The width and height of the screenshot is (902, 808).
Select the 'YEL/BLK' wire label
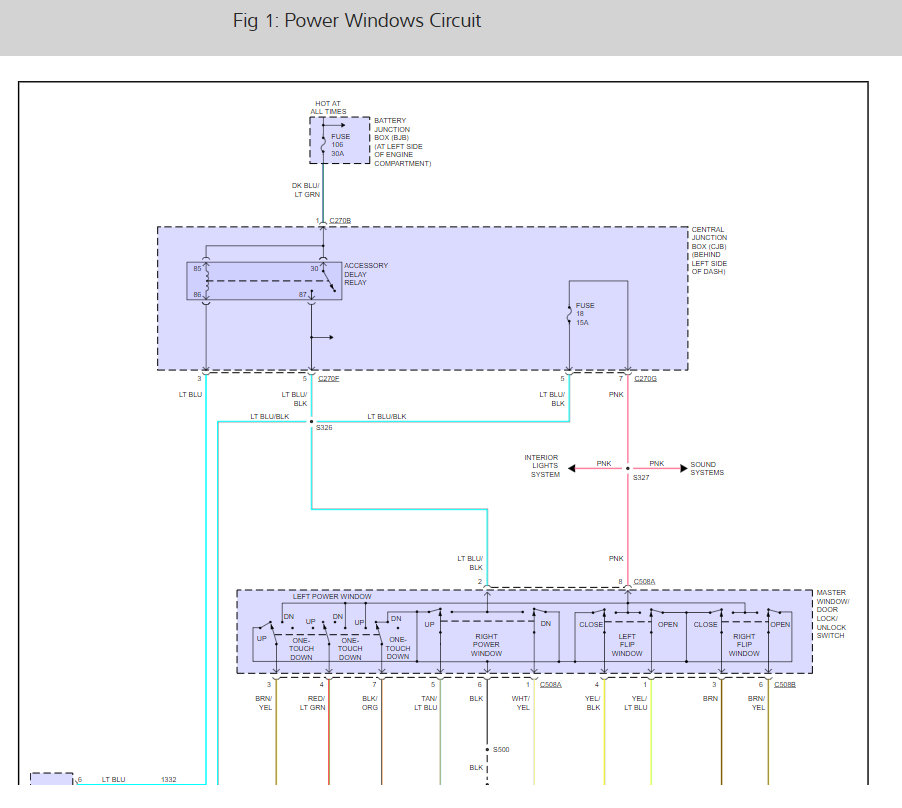593,703
